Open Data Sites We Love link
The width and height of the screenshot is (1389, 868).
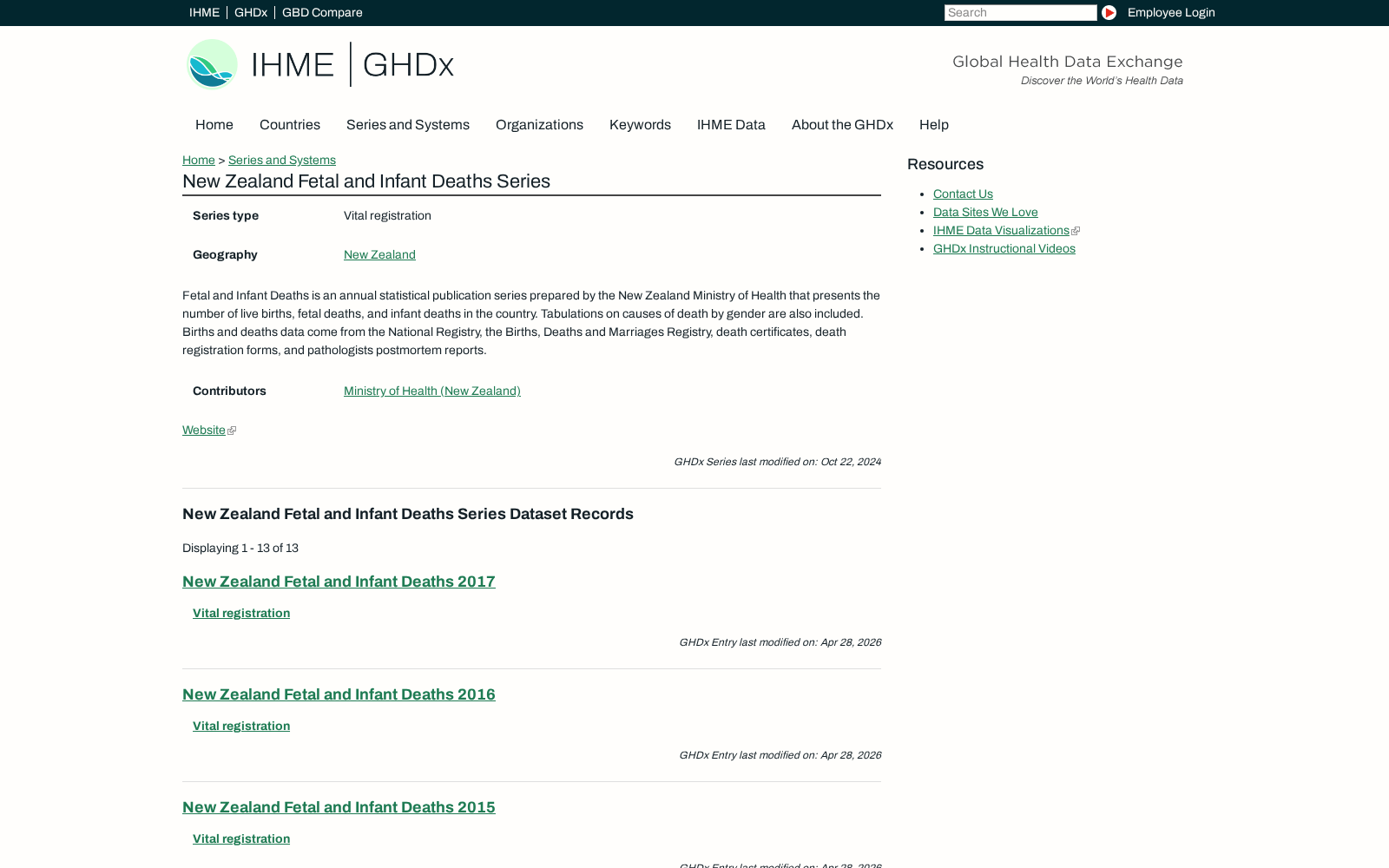point(985,213)
